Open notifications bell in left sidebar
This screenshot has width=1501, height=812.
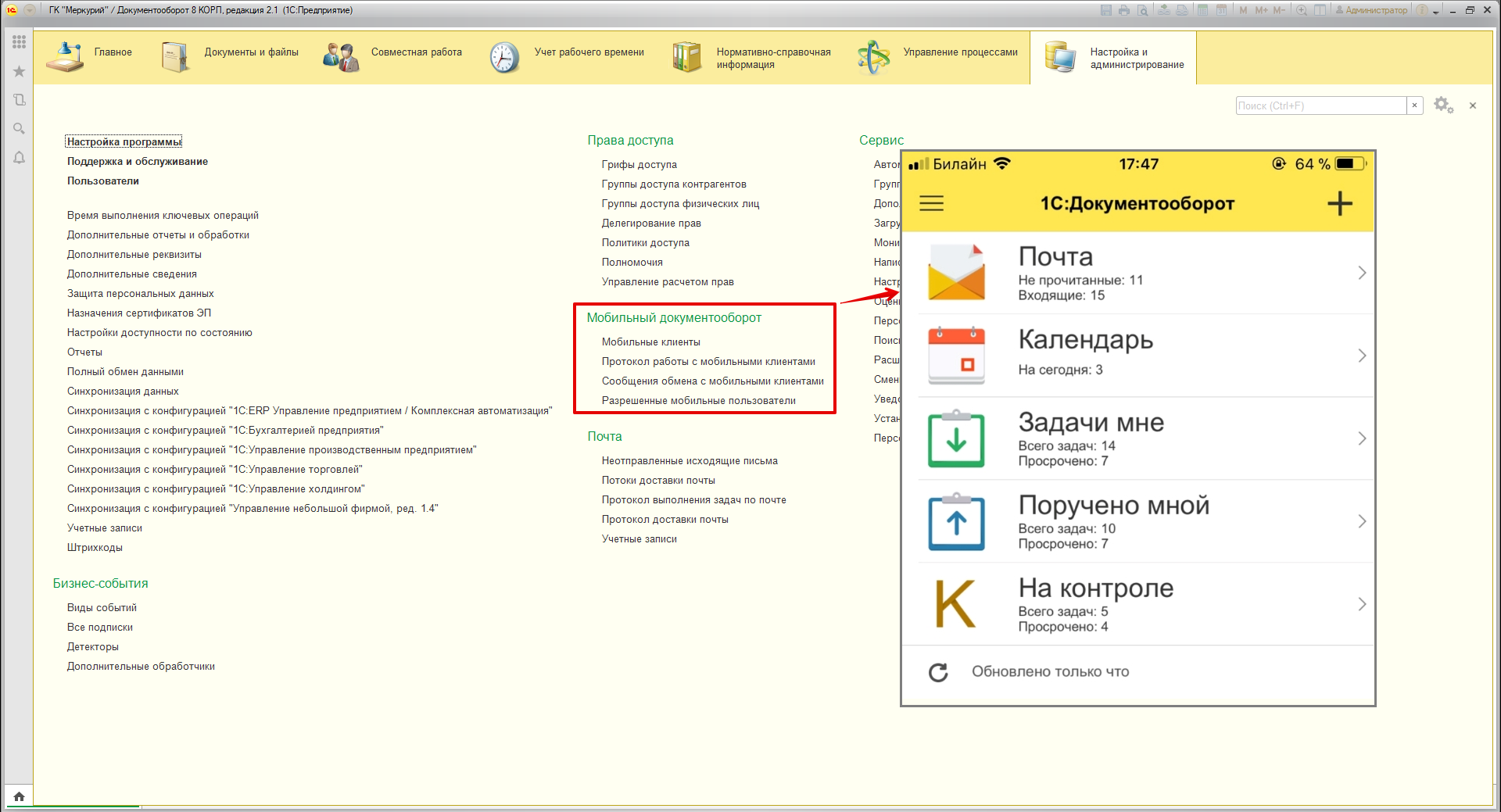click(20, 157)
